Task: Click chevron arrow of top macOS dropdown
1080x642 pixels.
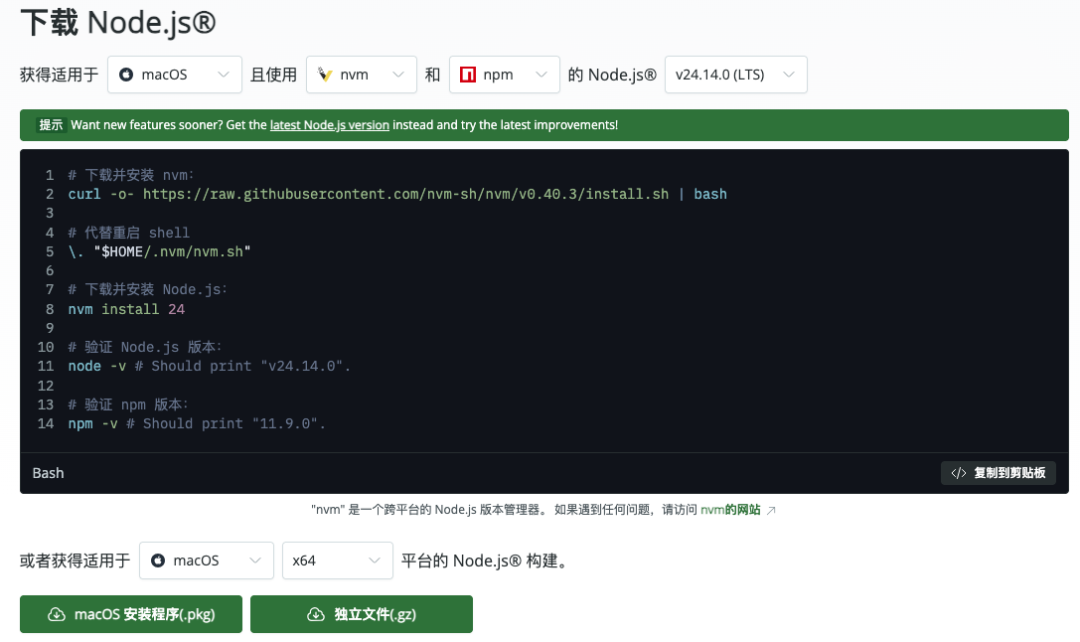Action: pos(223,74)
